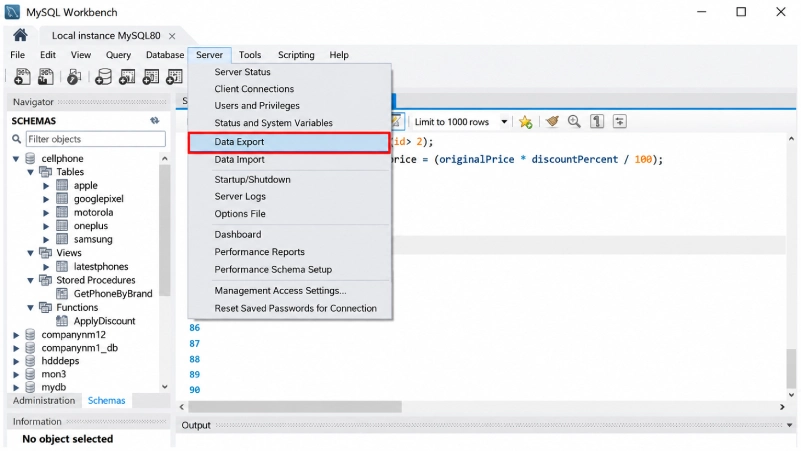Select Data Export from Server menu

coord(289,142)
